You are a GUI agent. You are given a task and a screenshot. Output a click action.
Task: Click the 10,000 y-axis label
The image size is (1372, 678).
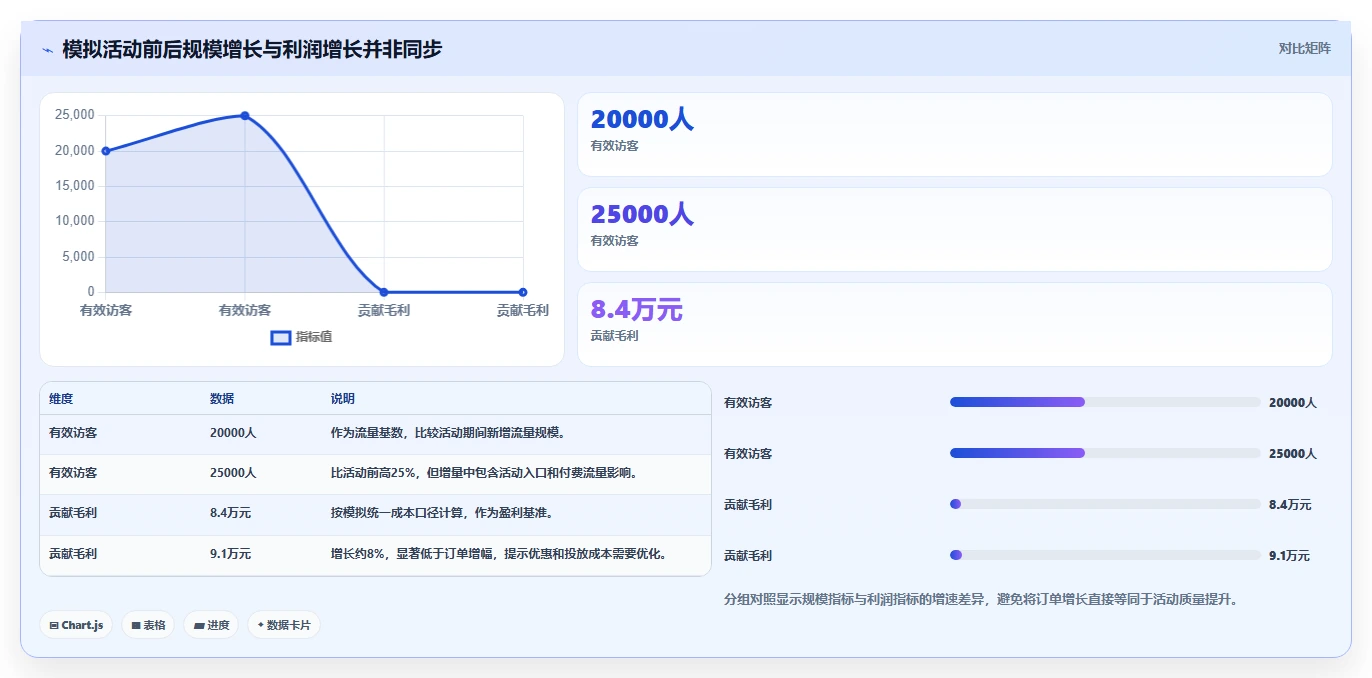pos(75,221)
